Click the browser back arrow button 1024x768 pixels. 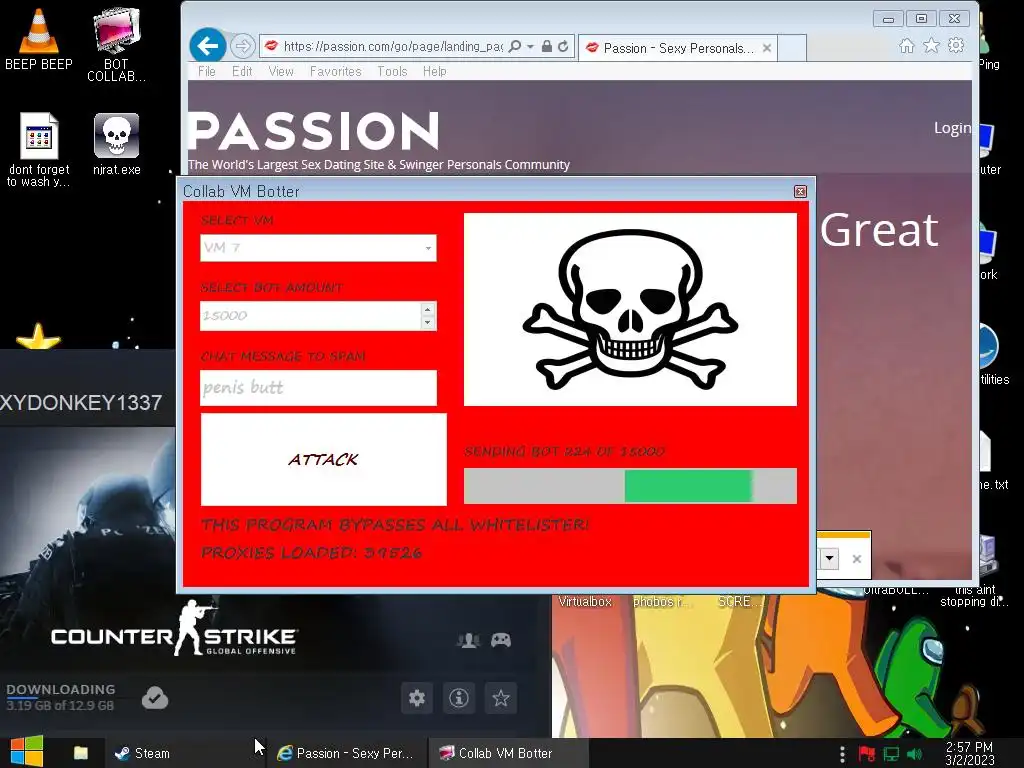point(208,46)
